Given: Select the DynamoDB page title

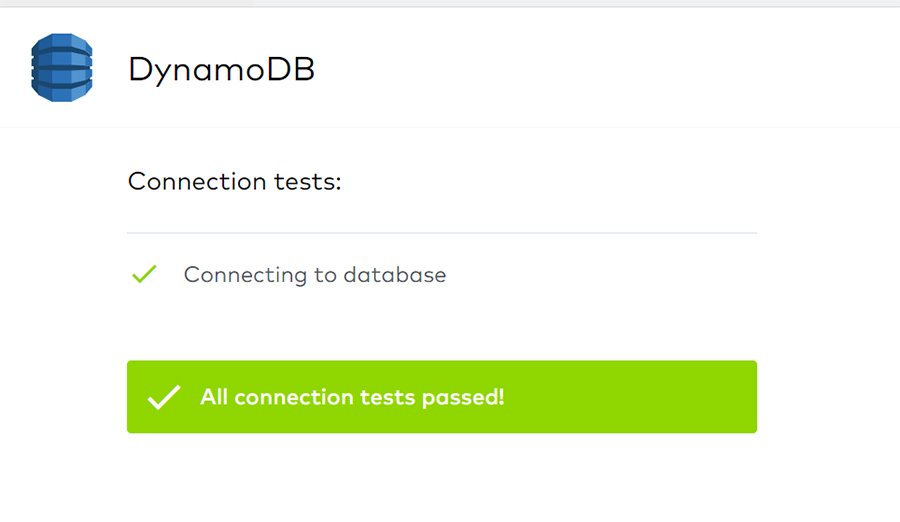Looking at the screenshot, I should click(x=221, y=70).
